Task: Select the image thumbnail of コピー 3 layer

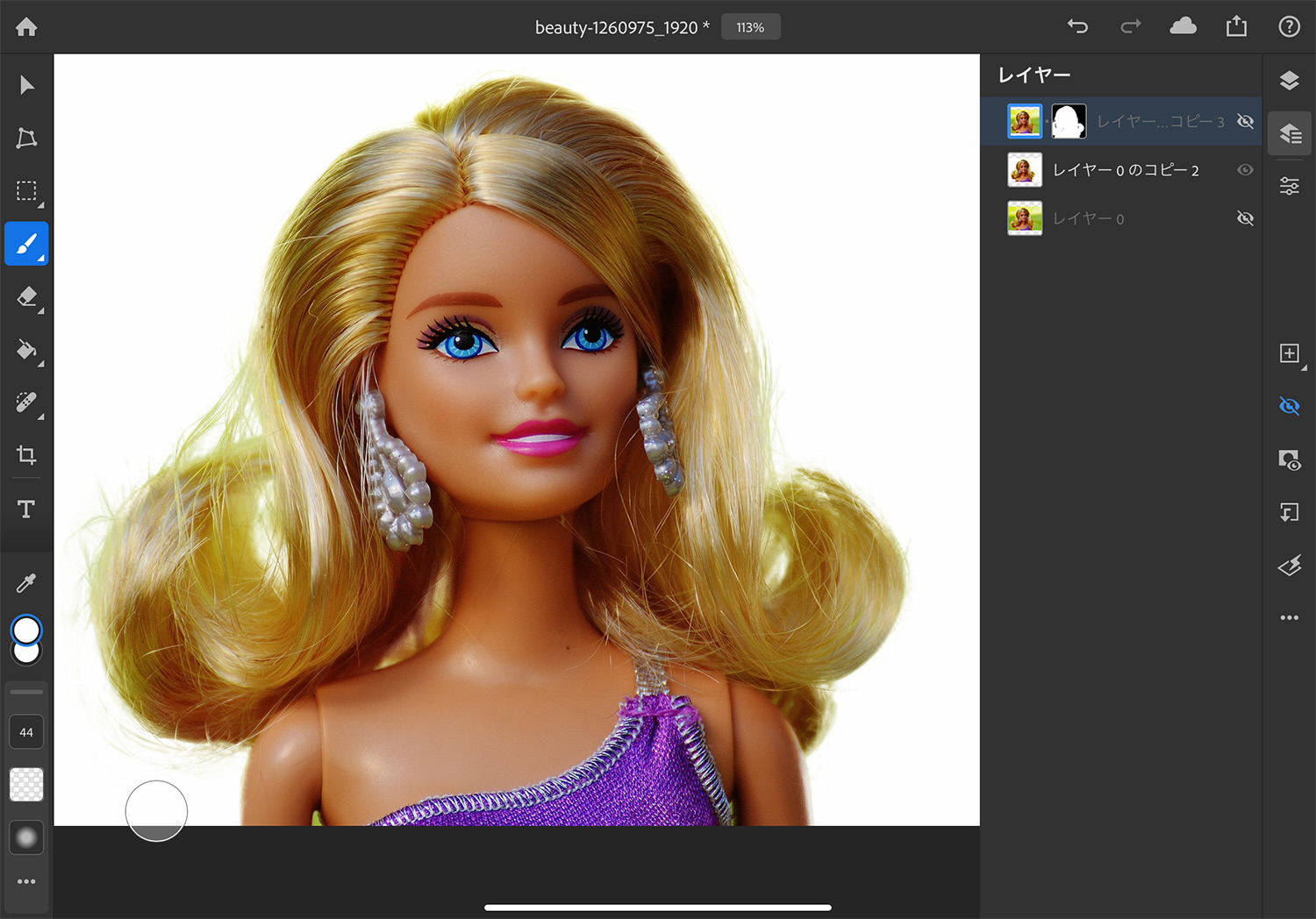Action: [1025, 121]
